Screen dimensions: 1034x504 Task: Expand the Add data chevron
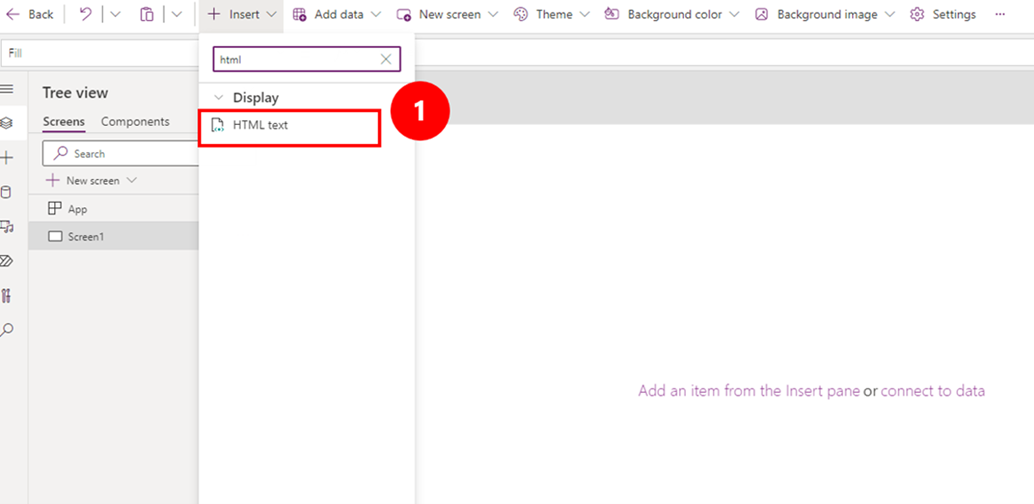377,15
